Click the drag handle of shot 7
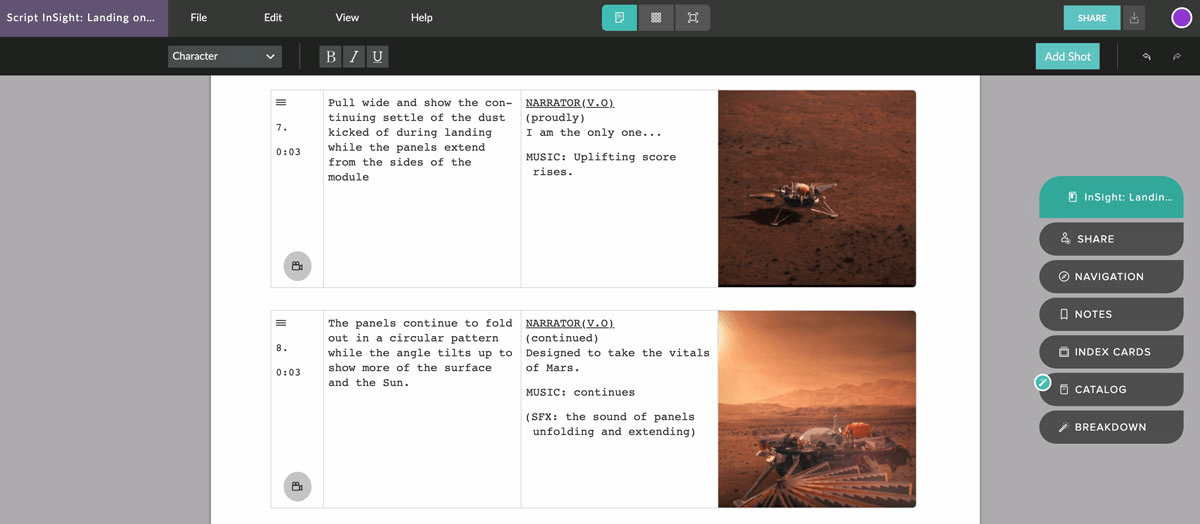 pyautogui.click(x=281, y=102)
